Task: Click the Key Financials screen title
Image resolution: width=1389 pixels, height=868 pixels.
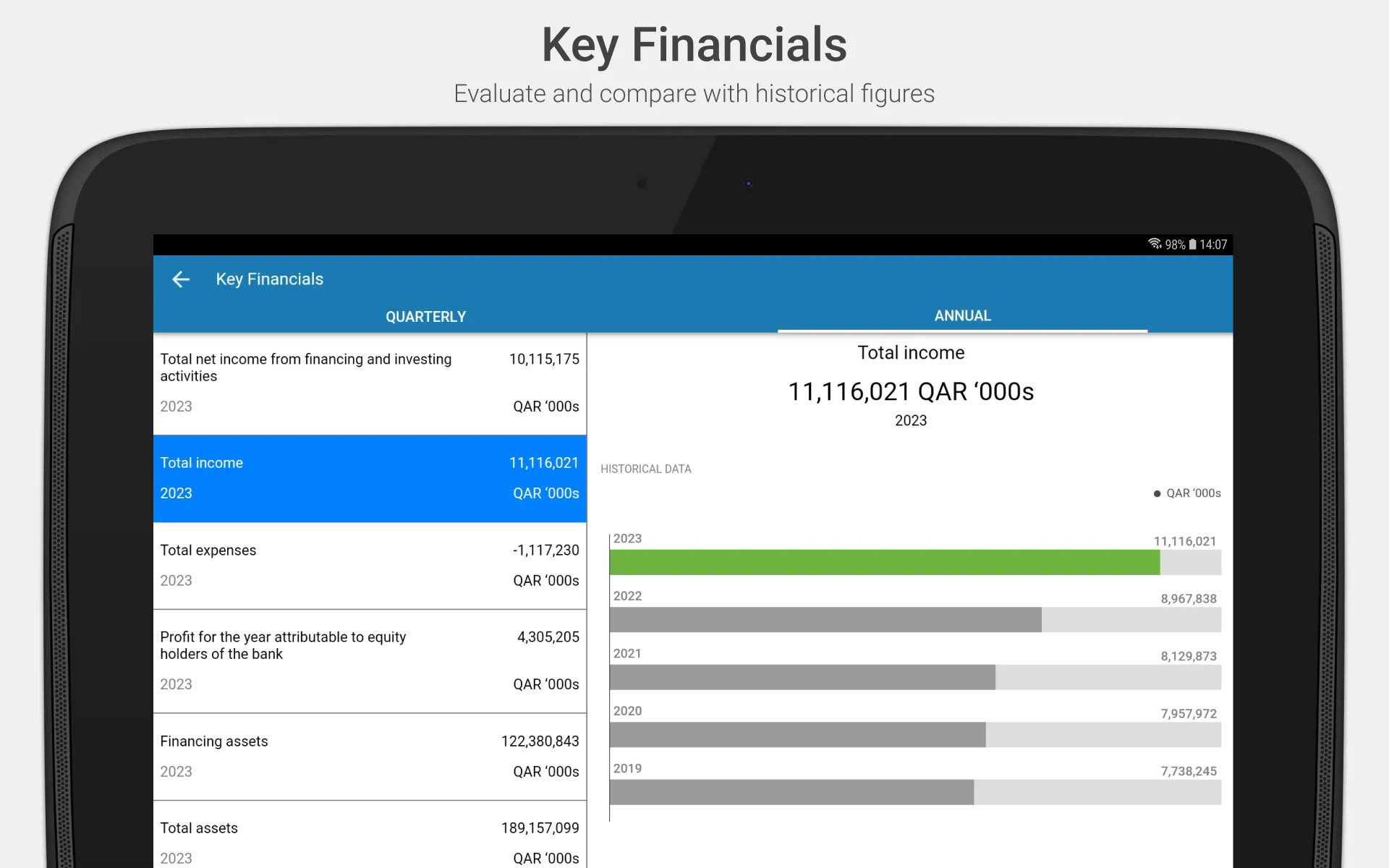Action: (x=270, y=279)
